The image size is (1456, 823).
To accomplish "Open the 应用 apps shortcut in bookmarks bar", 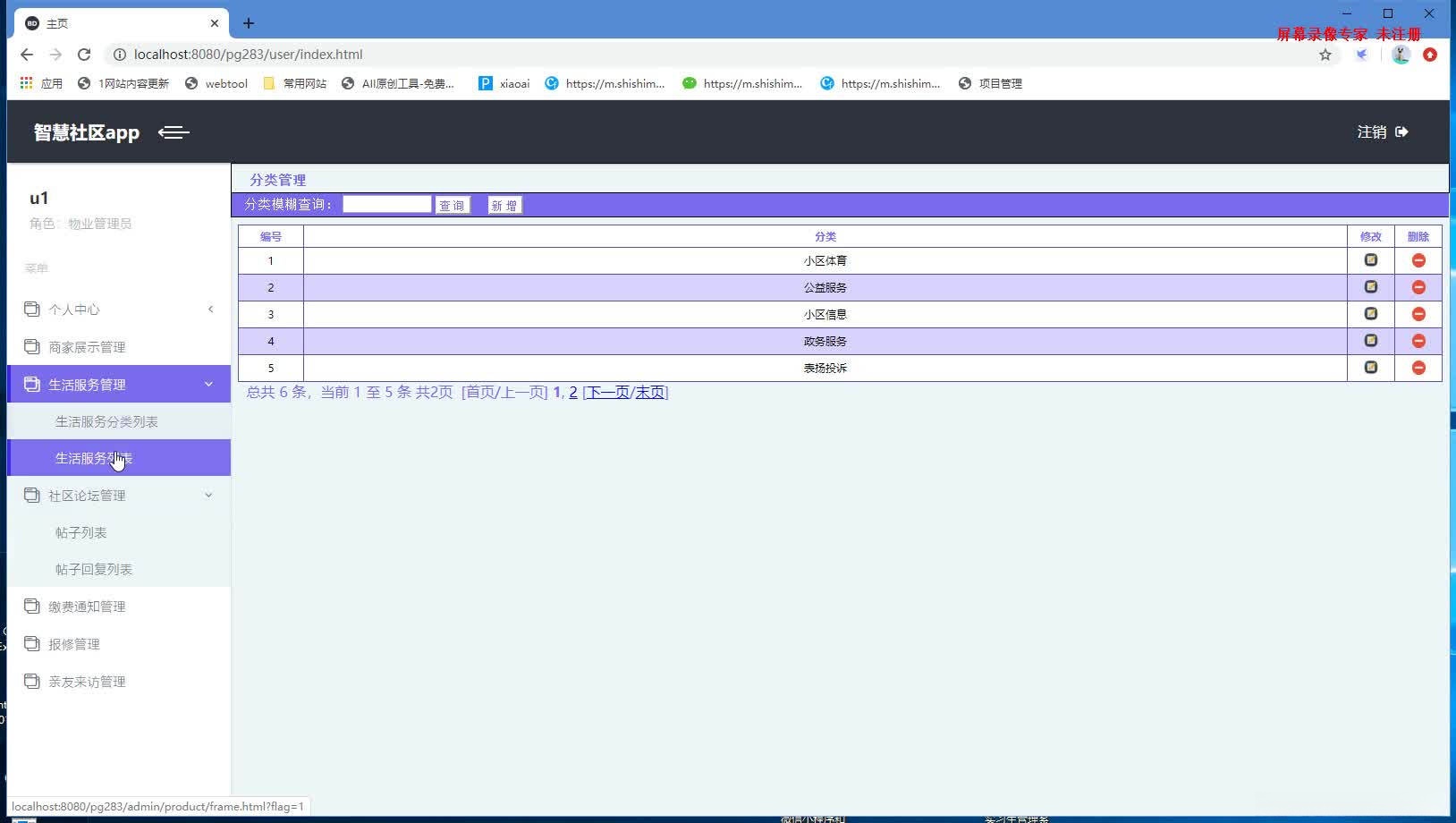I will (41, 83).
